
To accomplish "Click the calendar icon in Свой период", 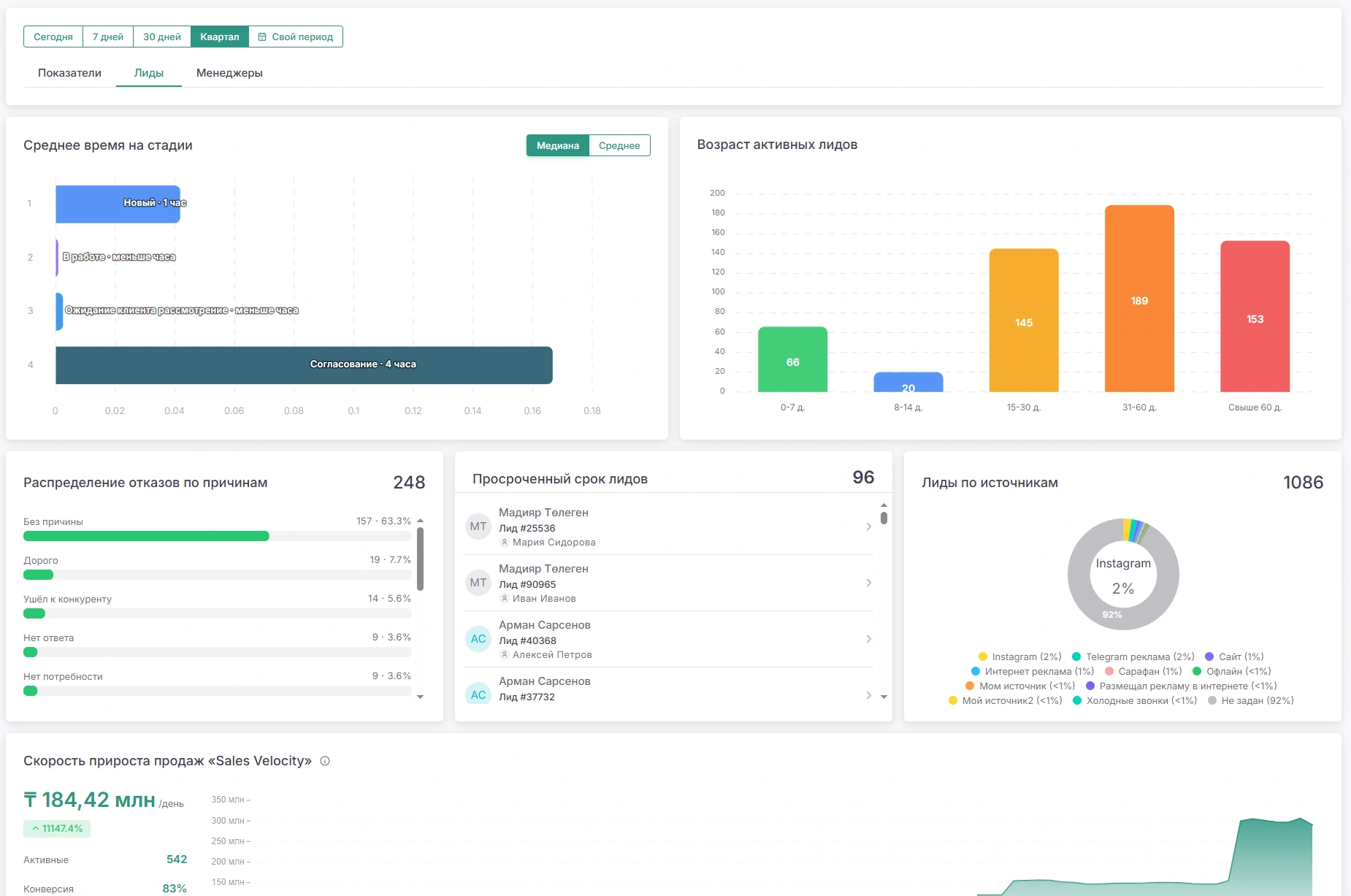I will [262, 37].
